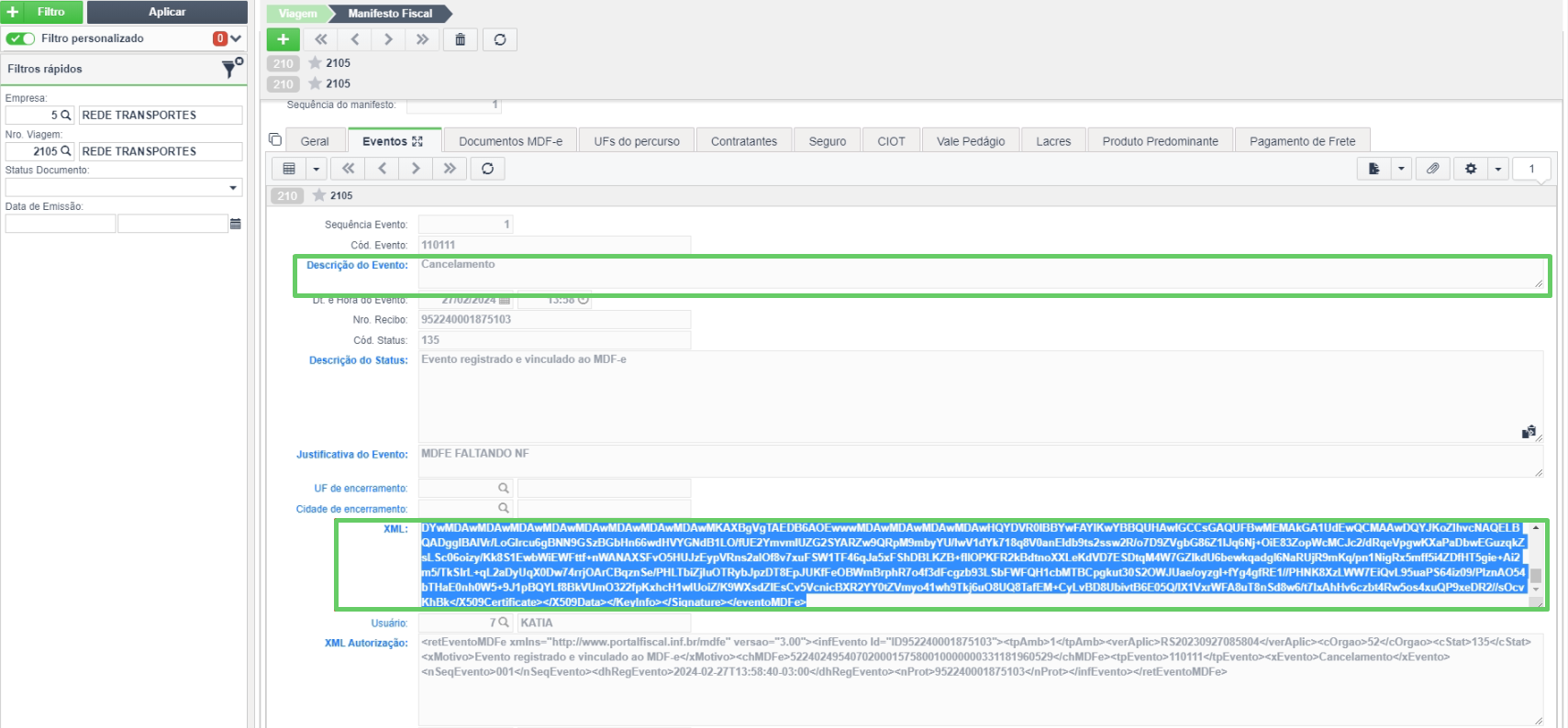Click the Manifesto Fiscal breadcrumb
The width and height of the screenshot is (1568, 728).
[x=390, y=14]
